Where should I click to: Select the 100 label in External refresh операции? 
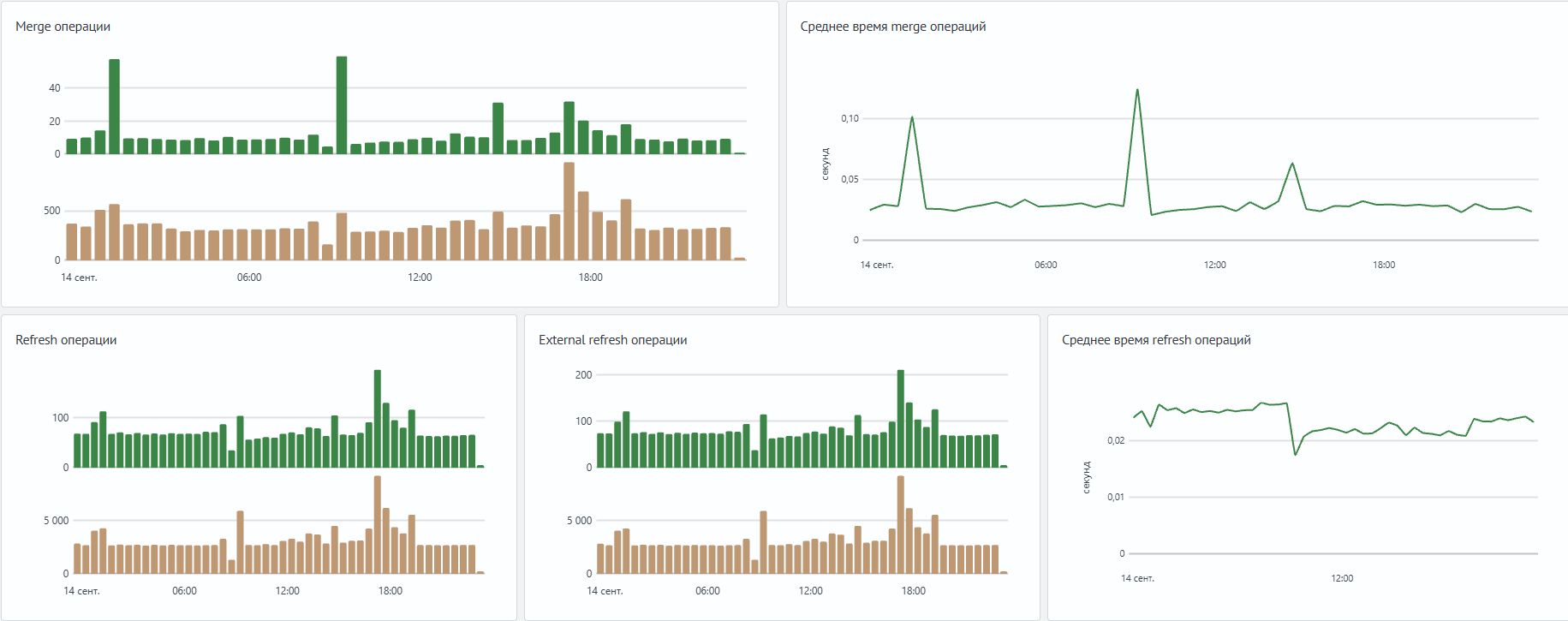click(583, 421)
